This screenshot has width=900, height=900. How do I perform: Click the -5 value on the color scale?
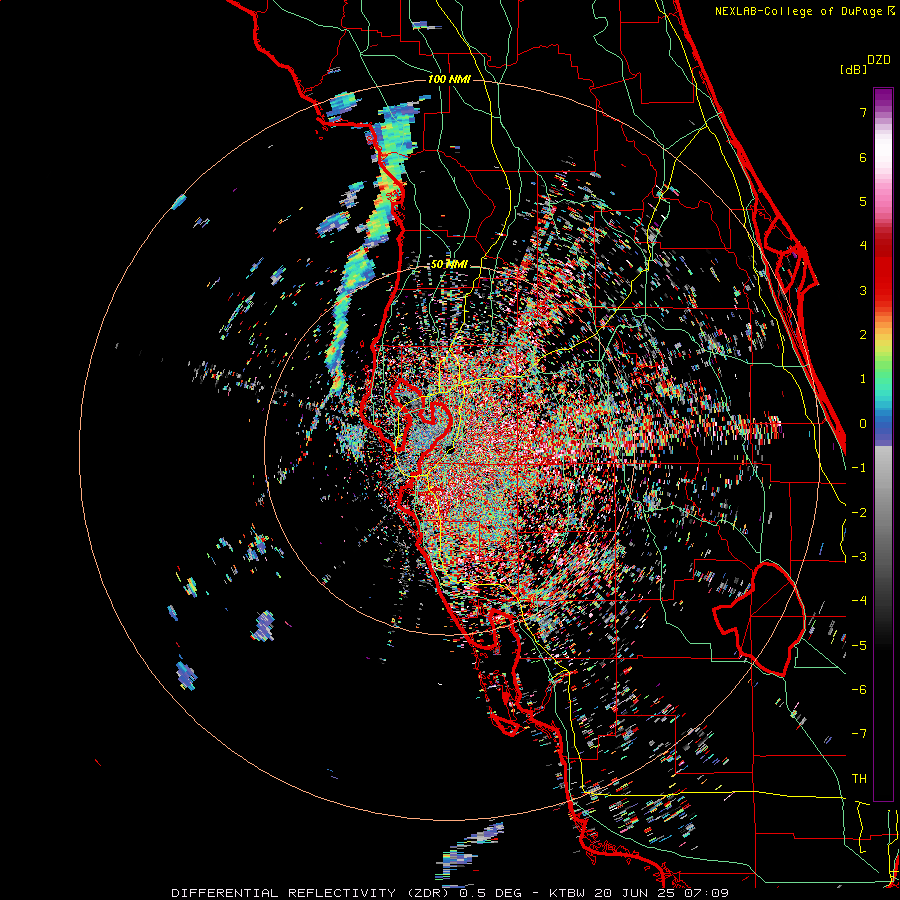(x=859, y=646)
